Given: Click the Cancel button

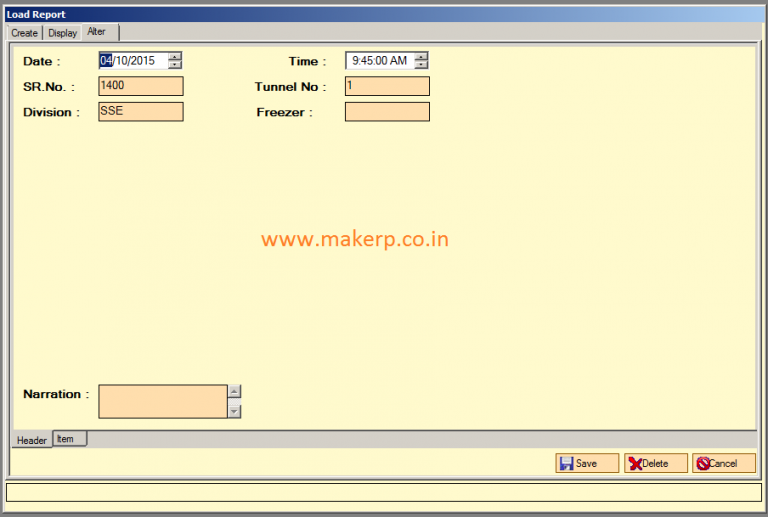Looking at the screenshot, I should tap(723, 463).
